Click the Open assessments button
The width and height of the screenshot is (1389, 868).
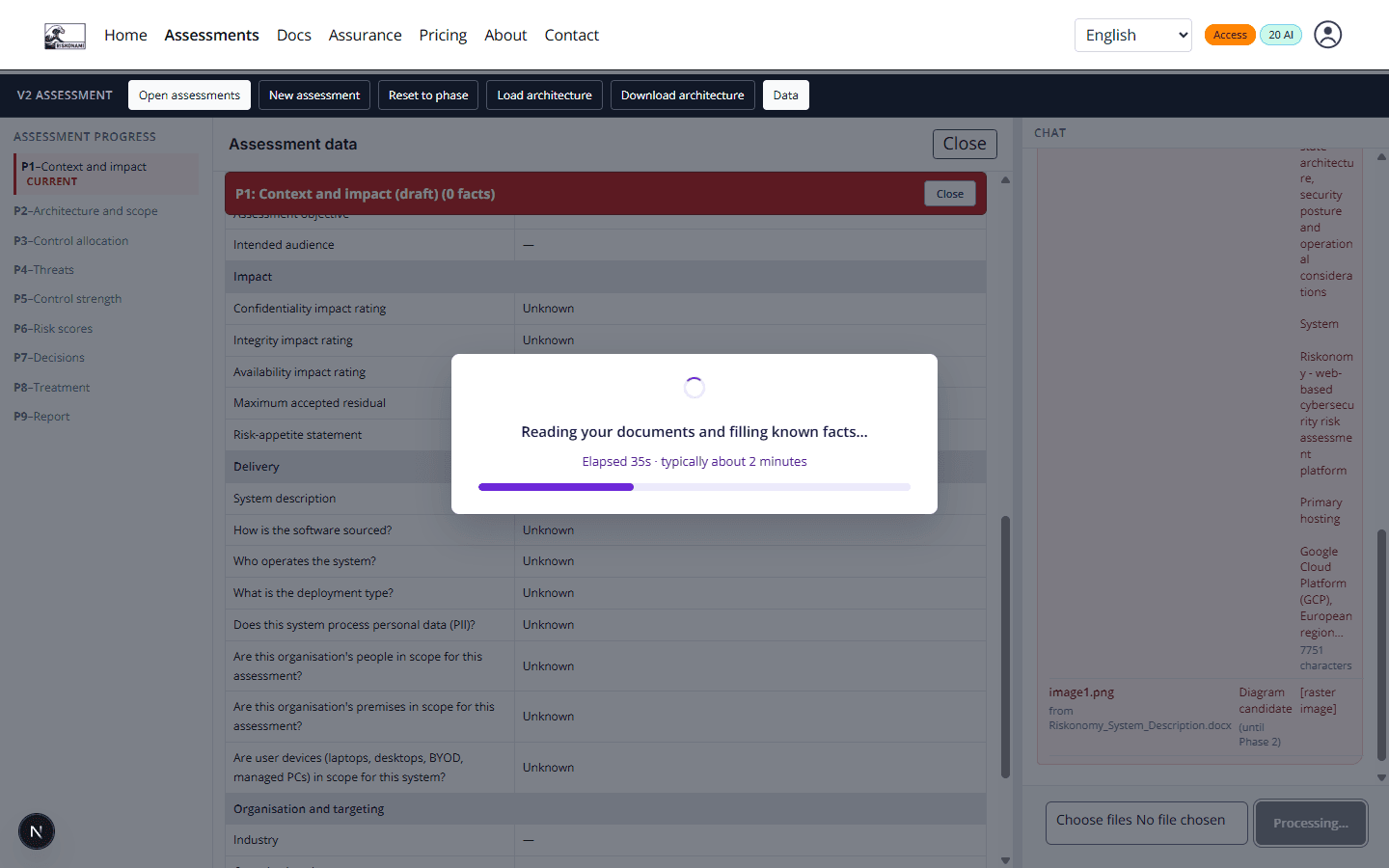(189, 95)
